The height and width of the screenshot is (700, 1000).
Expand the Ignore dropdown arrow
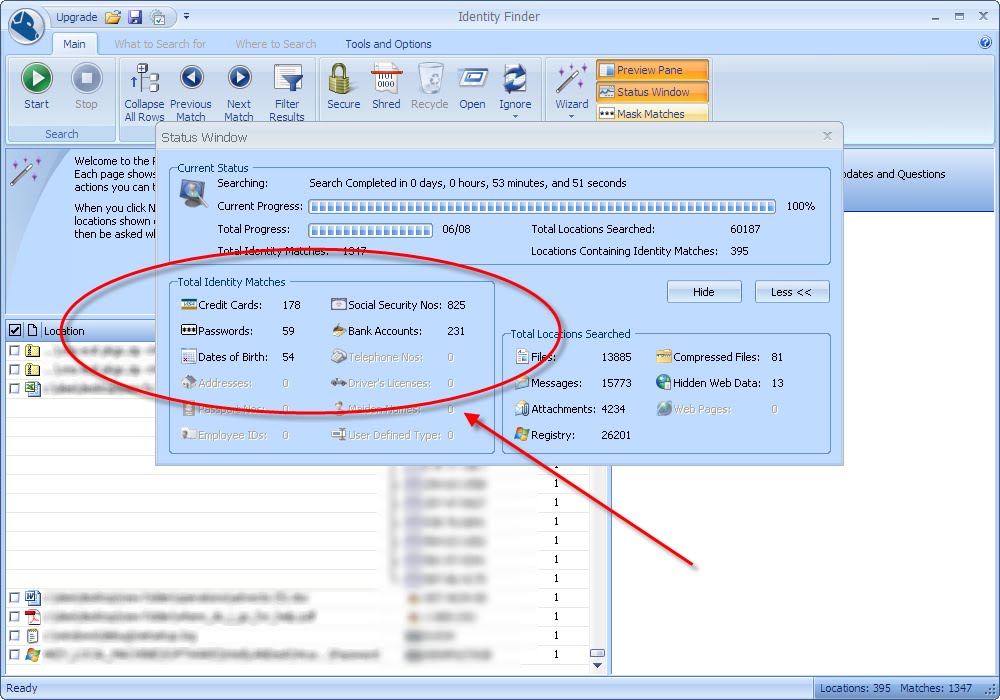coord(515,117)
